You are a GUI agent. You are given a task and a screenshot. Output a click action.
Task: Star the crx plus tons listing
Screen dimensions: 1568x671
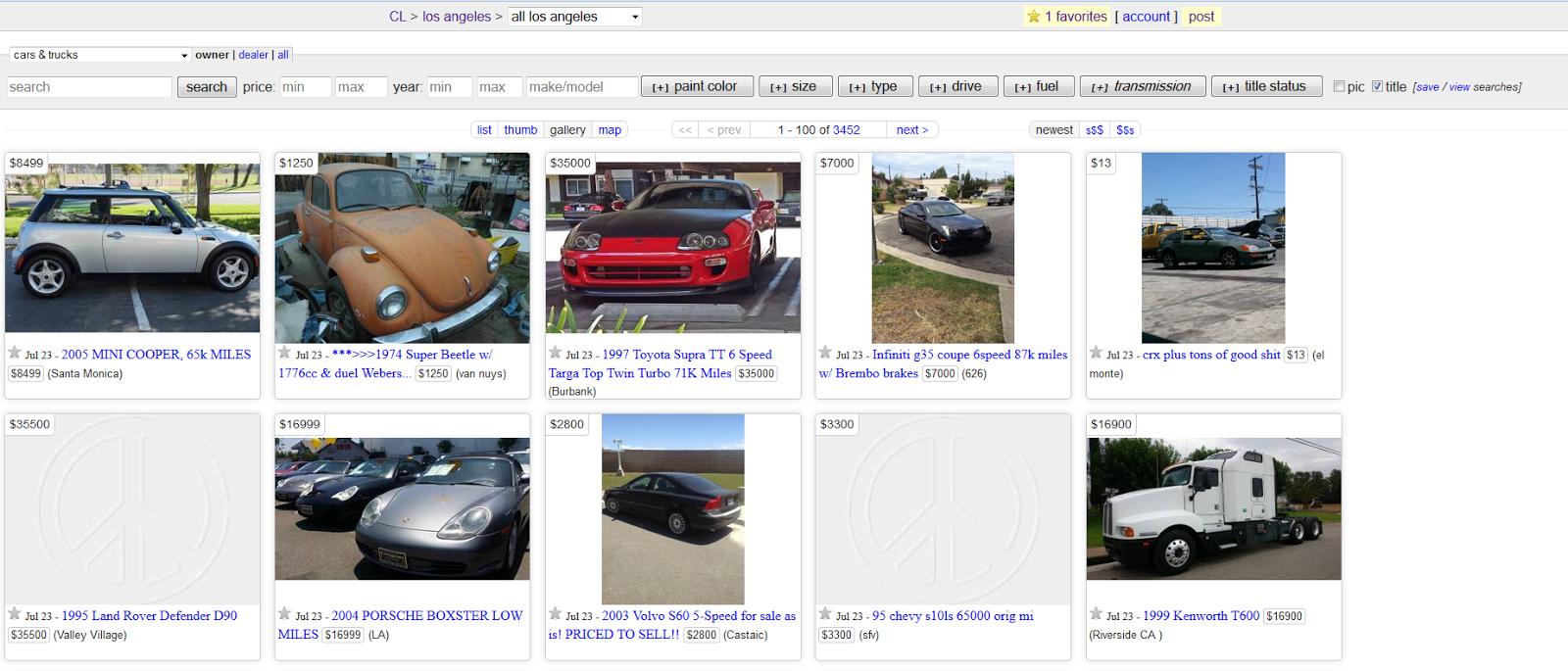pos(1096,353)
